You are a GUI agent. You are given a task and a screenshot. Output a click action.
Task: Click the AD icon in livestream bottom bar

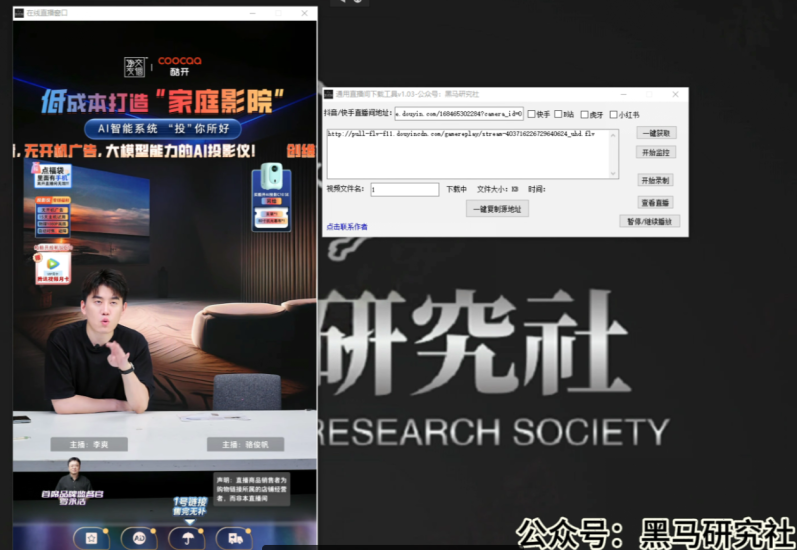[x=139, y=538]
